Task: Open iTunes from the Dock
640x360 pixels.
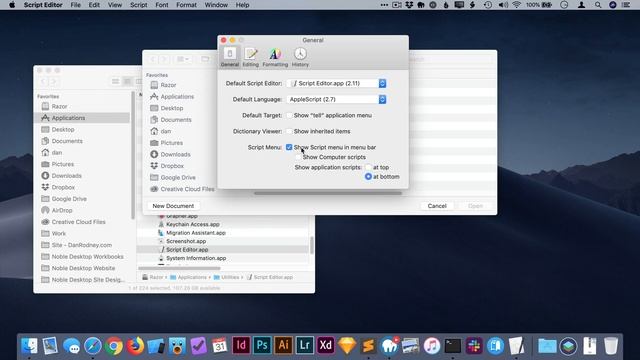Action: point(431,346)
